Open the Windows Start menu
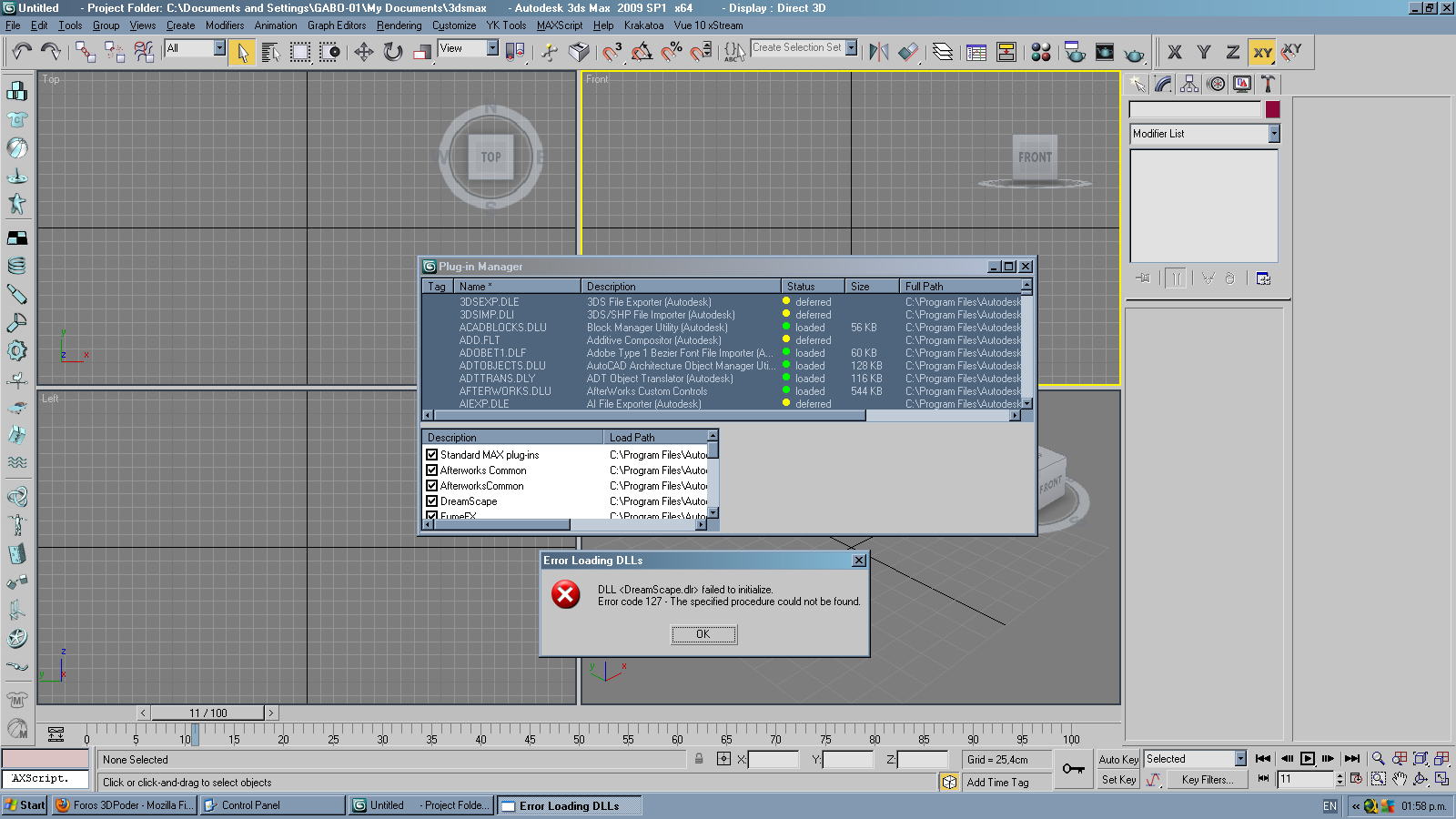1456x819 pixels. click(25, 805)
